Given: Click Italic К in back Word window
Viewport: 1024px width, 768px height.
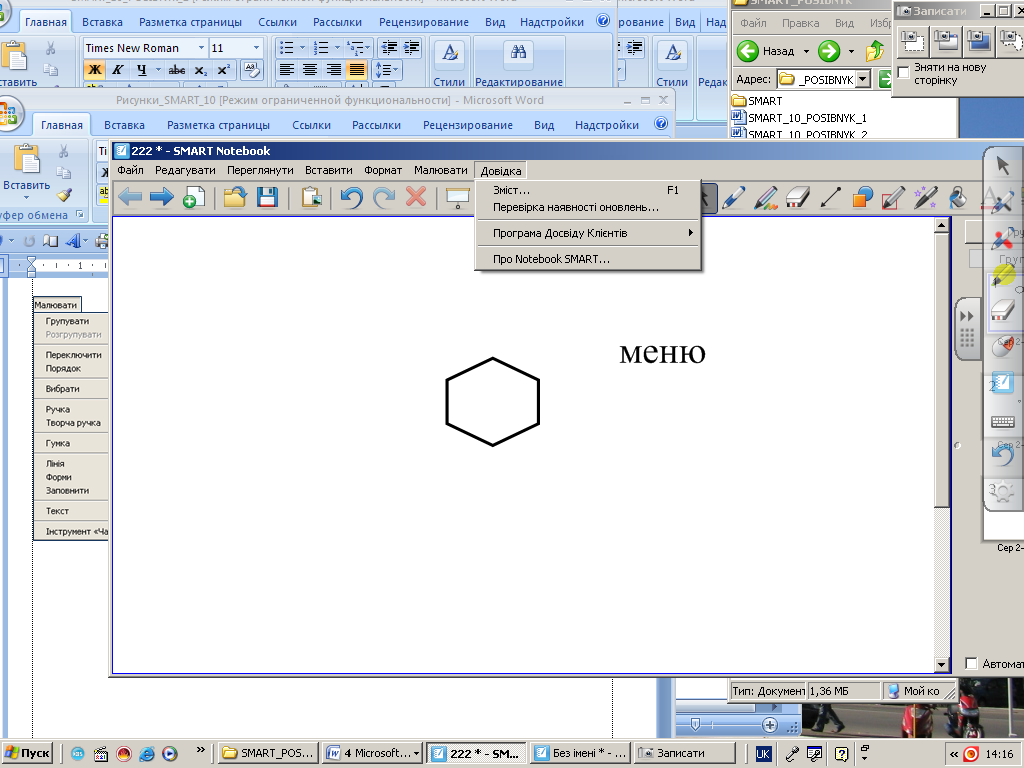Looking at the screenshot, I should (x=118, y=70).
